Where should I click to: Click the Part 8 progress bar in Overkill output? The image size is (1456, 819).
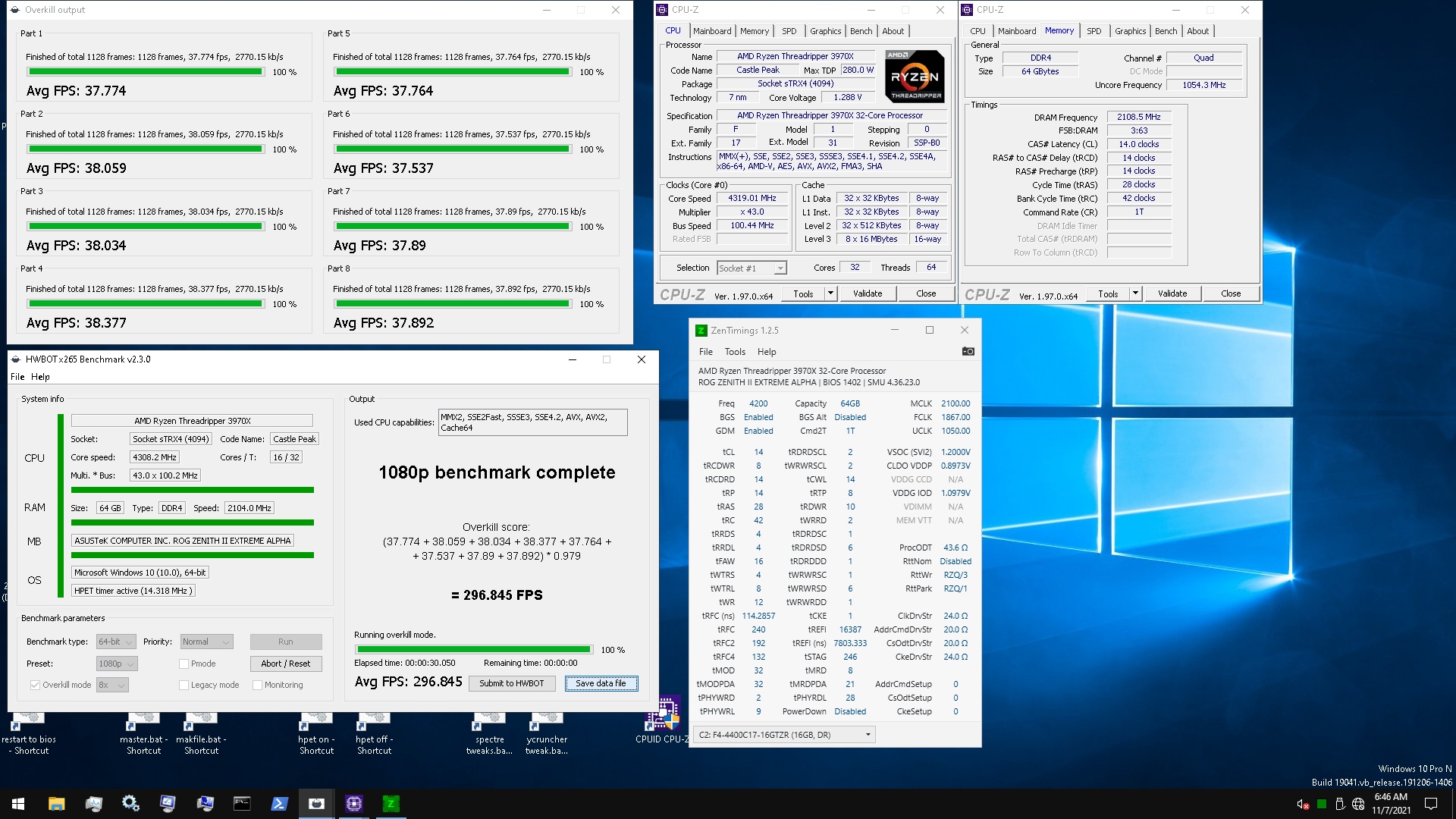(x=453, y=303)
